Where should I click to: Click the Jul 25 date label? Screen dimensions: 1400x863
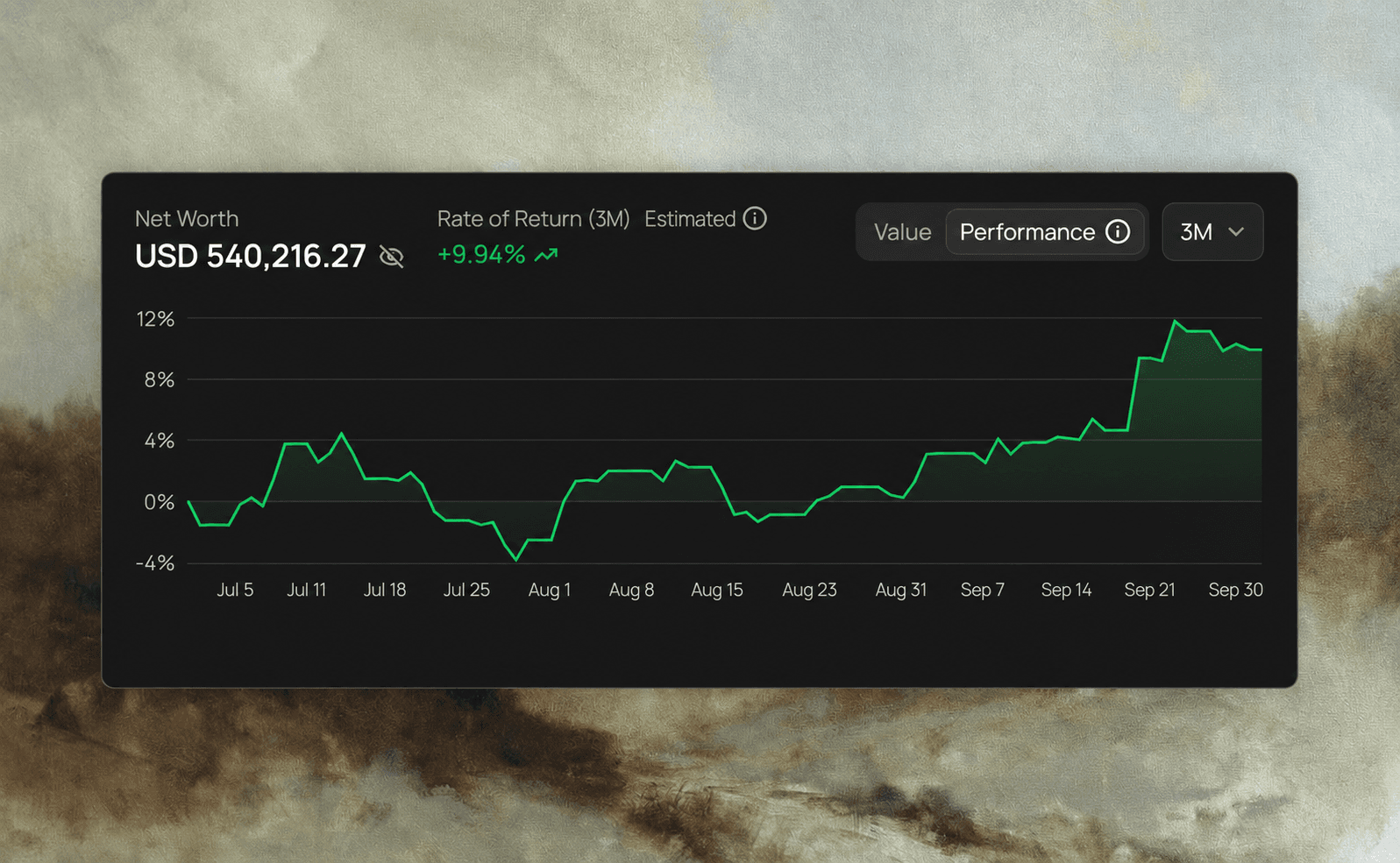point(466,590)
